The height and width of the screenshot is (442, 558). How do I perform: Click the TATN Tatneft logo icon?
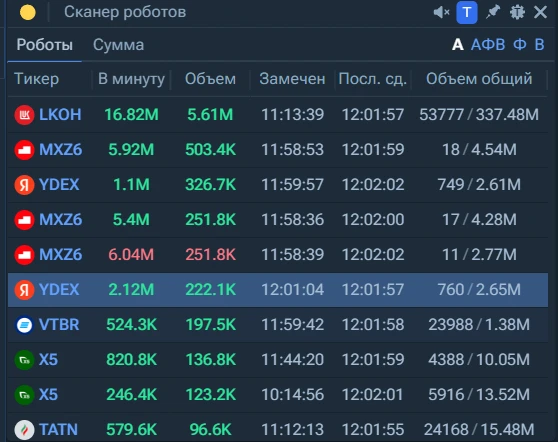(x=24, y=430)
